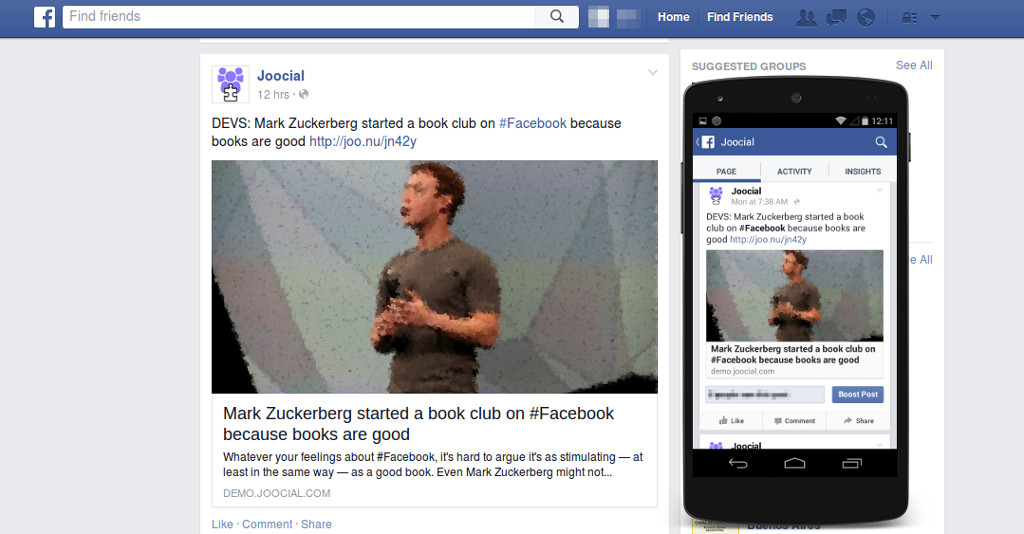Open the notifications globe icon
The width and height of the screenshot is (1024, 534).
pos(866,17)
